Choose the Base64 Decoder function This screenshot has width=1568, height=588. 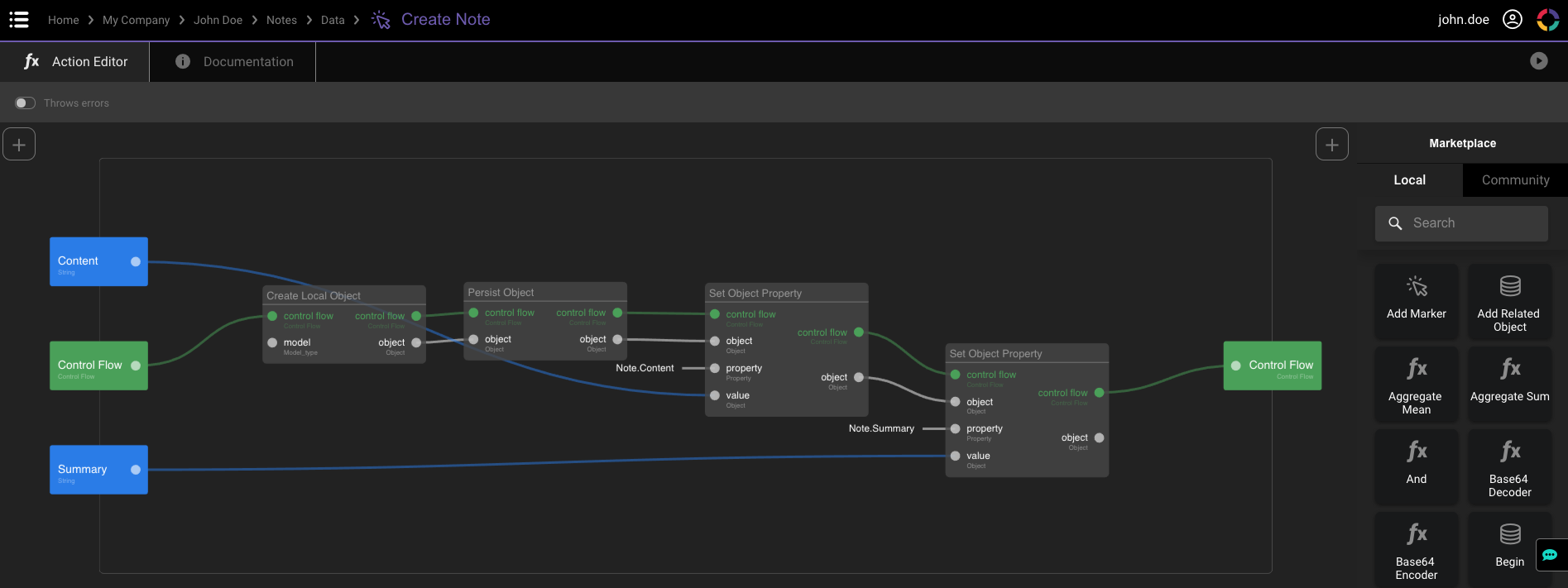tap(1509, 467)
